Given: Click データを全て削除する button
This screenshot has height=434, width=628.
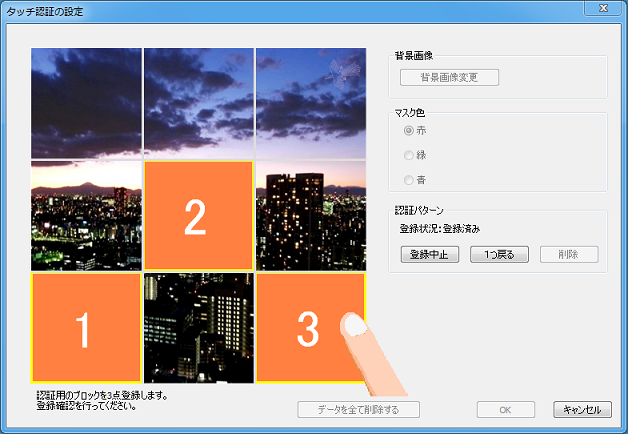Looking at the screenshot, I should click(x=358, y=410).
